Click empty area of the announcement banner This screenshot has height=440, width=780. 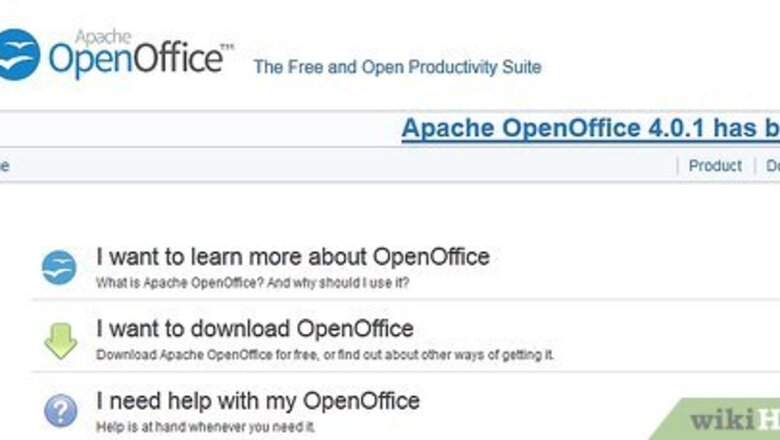[199, 129]
